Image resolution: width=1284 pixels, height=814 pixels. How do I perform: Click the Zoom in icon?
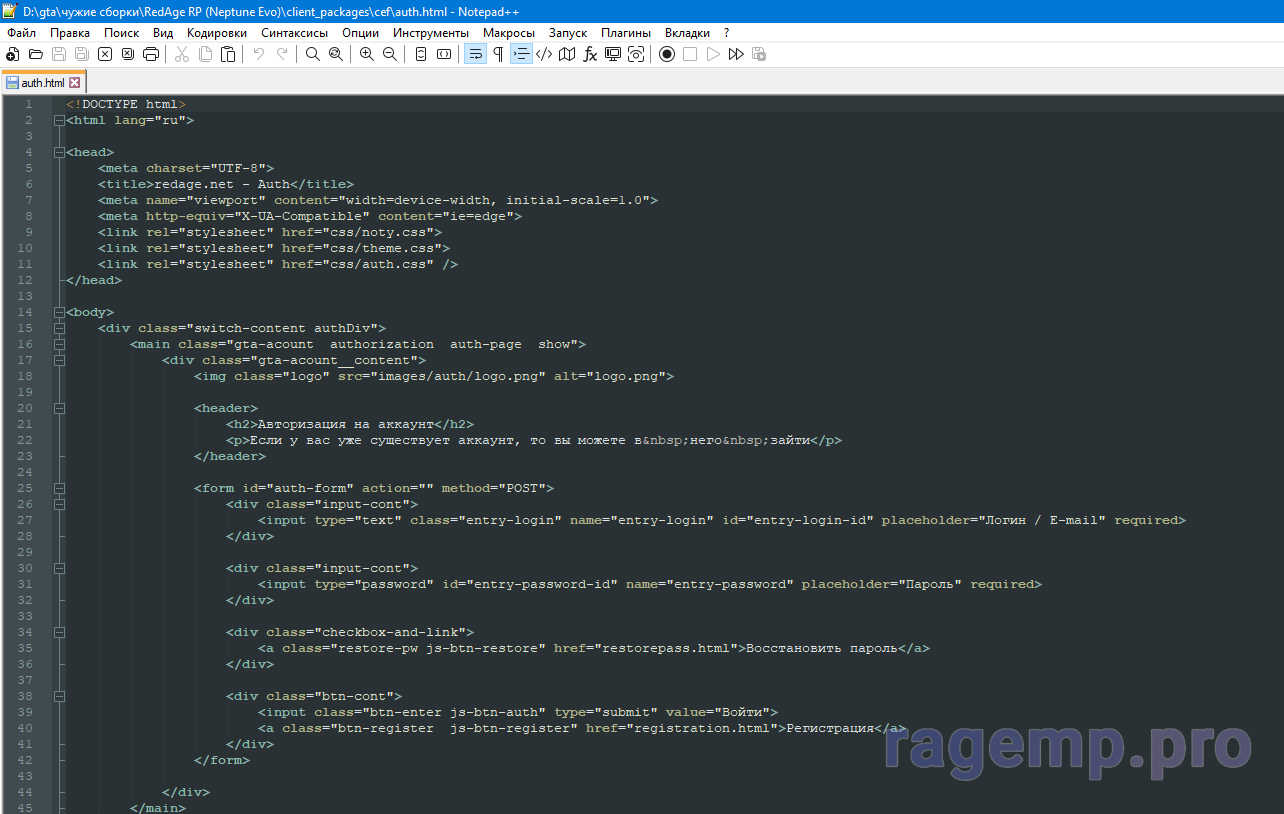point(367,54)
